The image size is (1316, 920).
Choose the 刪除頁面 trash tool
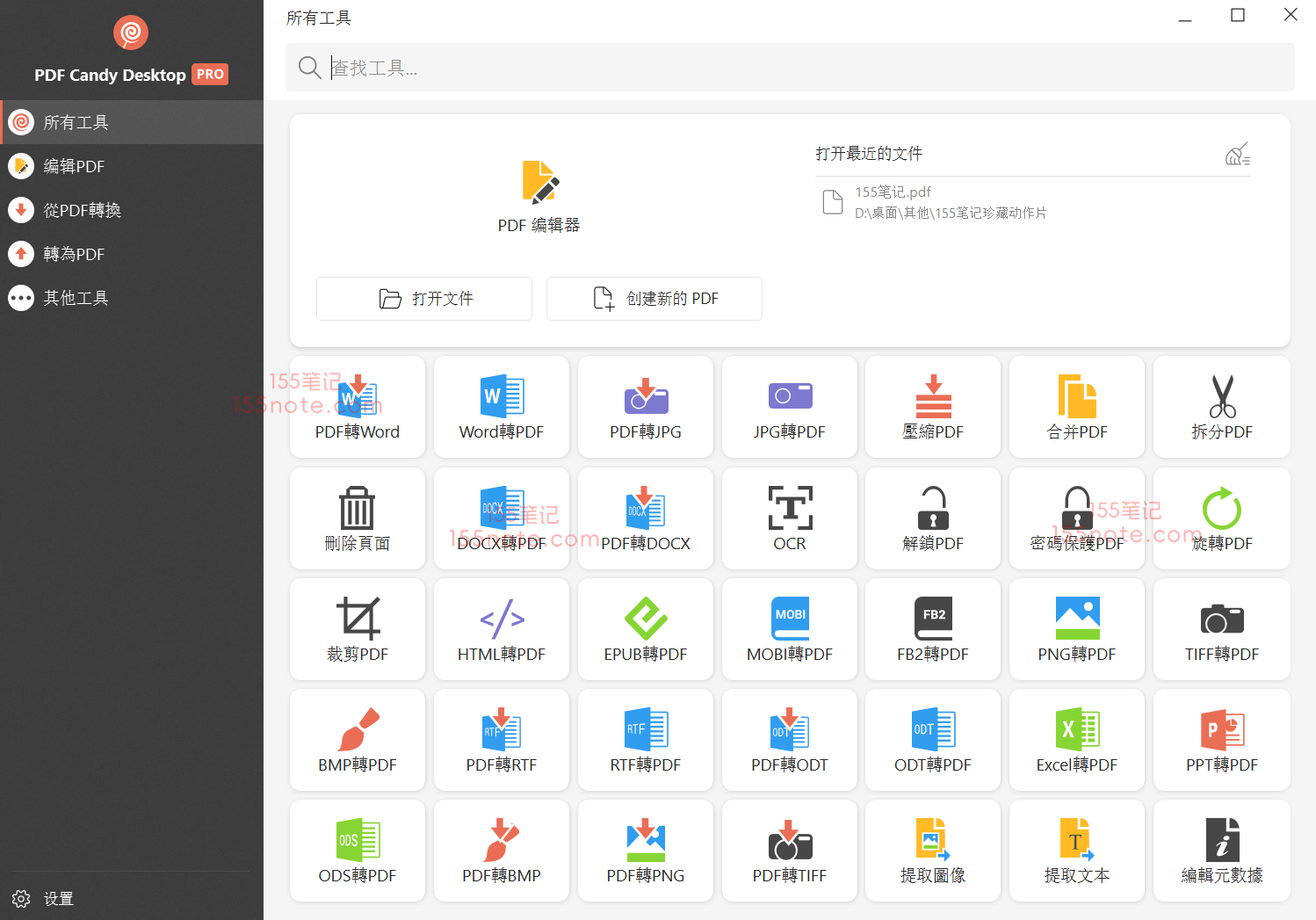click(x=357, y=518)
